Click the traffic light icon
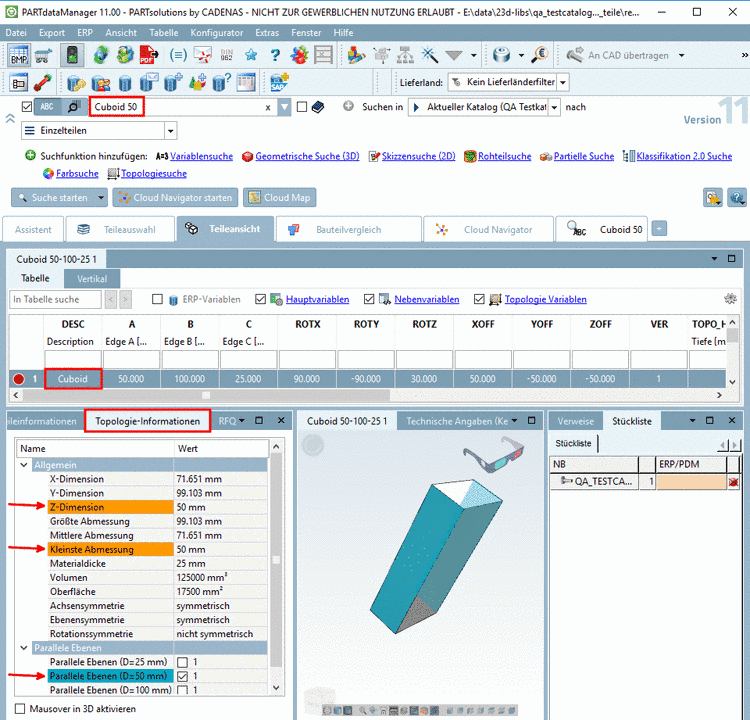The height and width of the screenshot is (720, 750). [x=72, y=55]
